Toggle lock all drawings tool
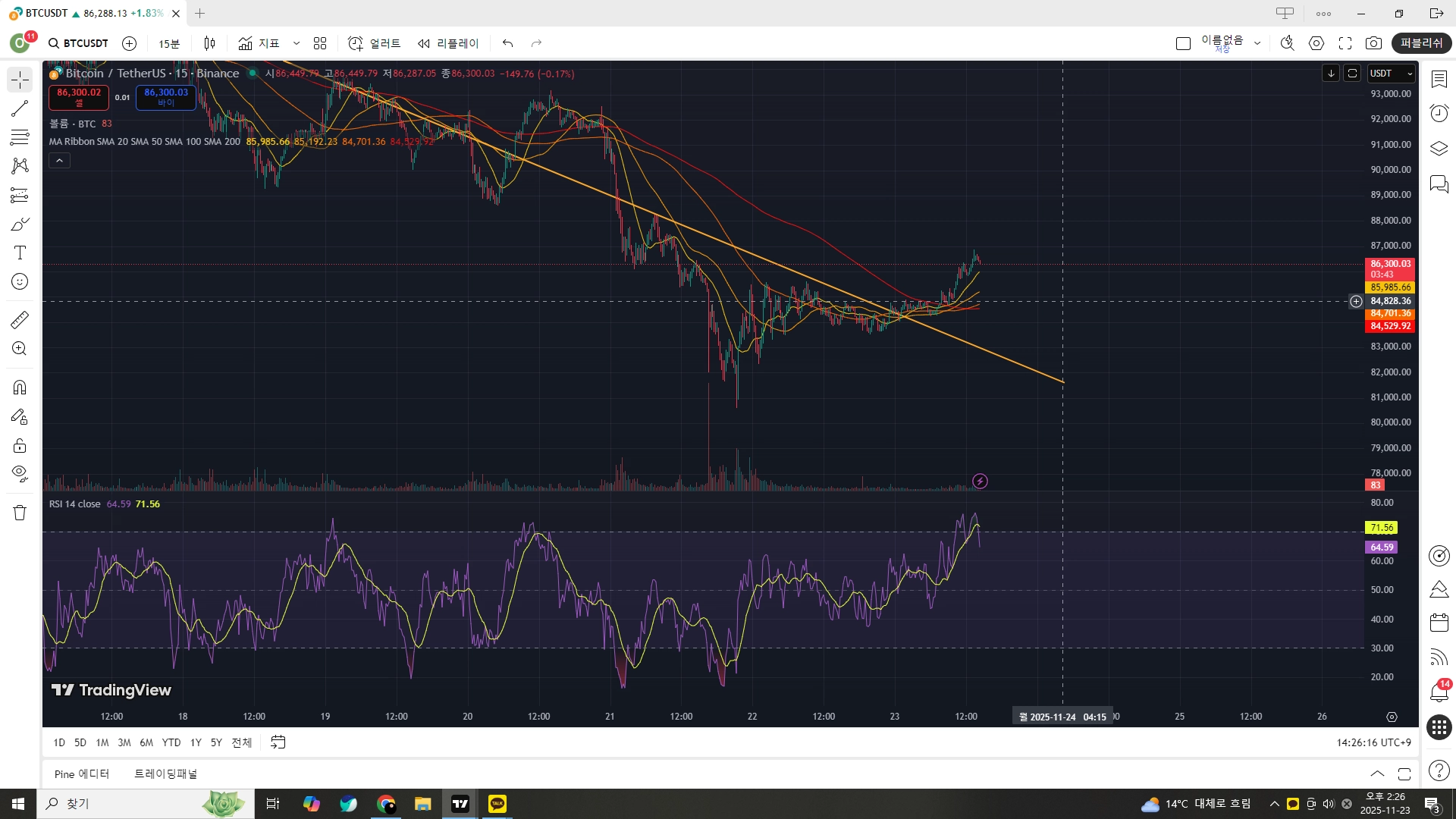 point(20,445)
